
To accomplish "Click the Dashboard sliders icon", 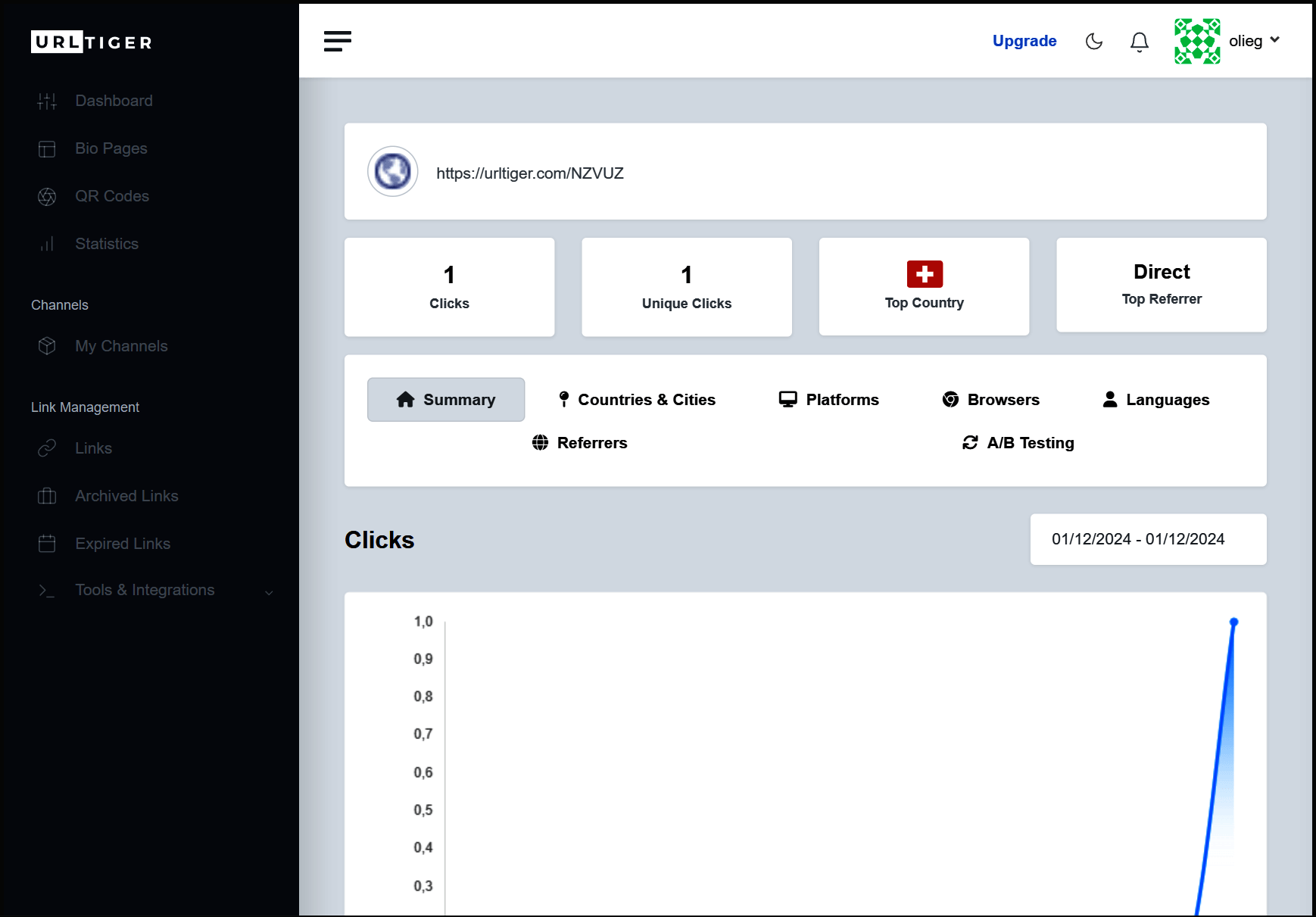I will tap(47, 101).
